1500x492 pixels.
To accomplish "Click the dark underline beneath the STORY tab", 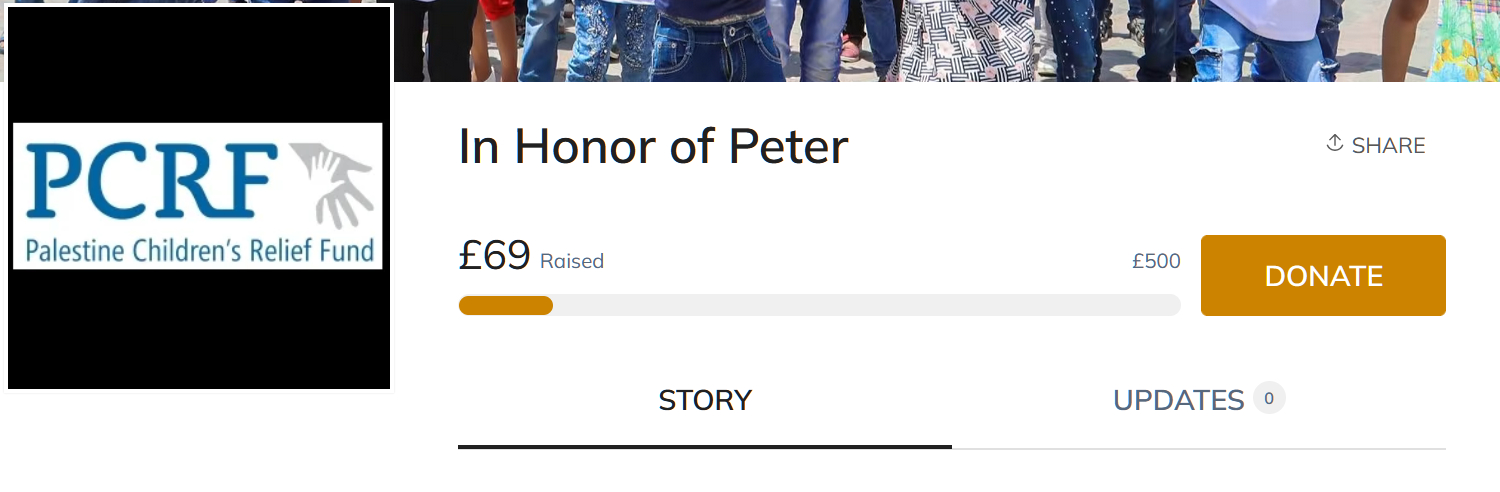I will coord(705,447).
